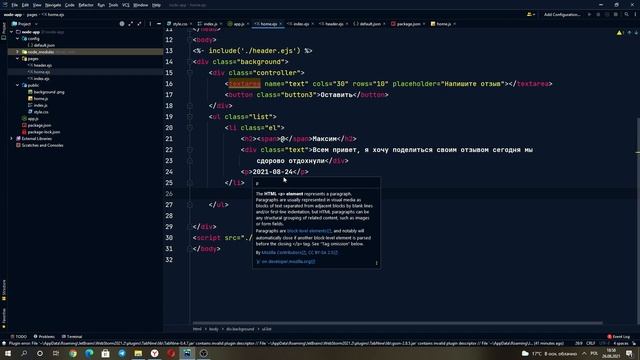The height and width of the screenshot is (360, 640).
Task: Open the Event Log
Action: [x=619, y=337]
